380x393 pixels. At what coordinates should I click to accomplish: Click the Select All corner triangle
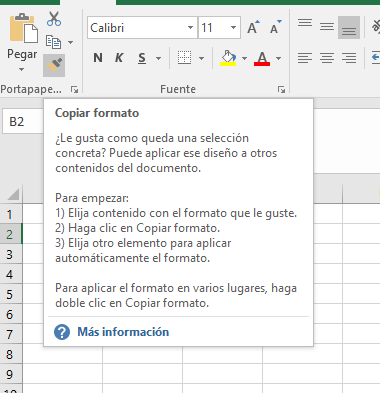tap(13, 194)
